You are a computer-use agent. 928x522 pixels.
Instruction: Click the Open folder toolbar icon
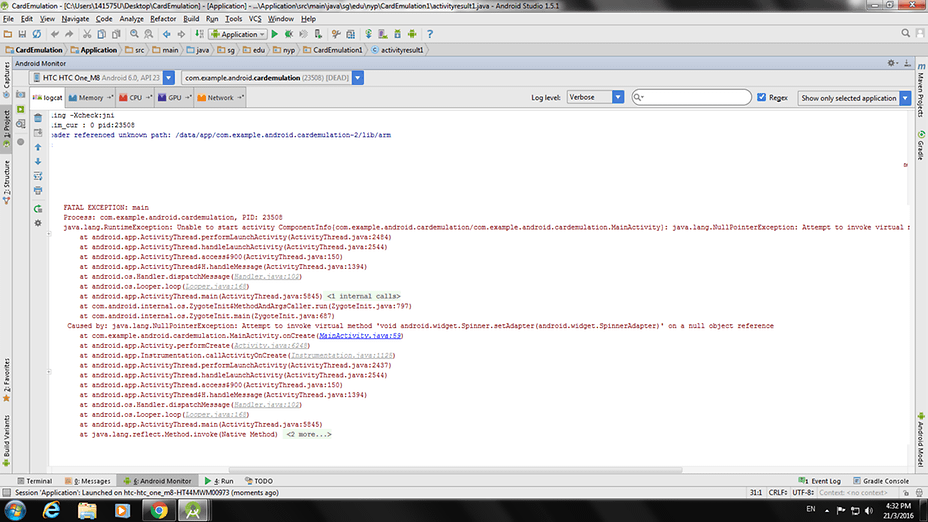8,34
